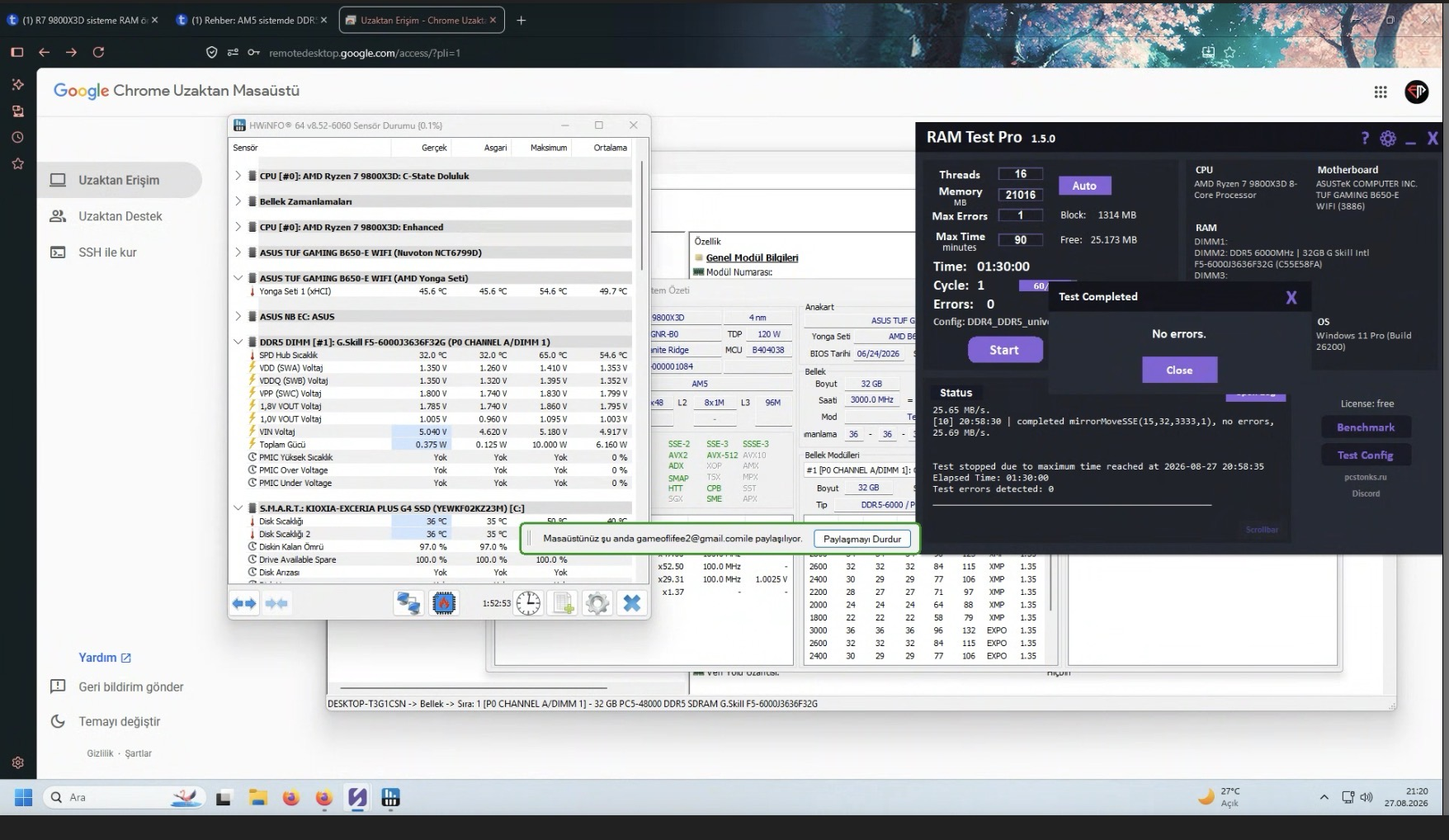Screen dimensions: 1449x840
Task: Click the tracking protection shield icon
Action: pos(211,53)
